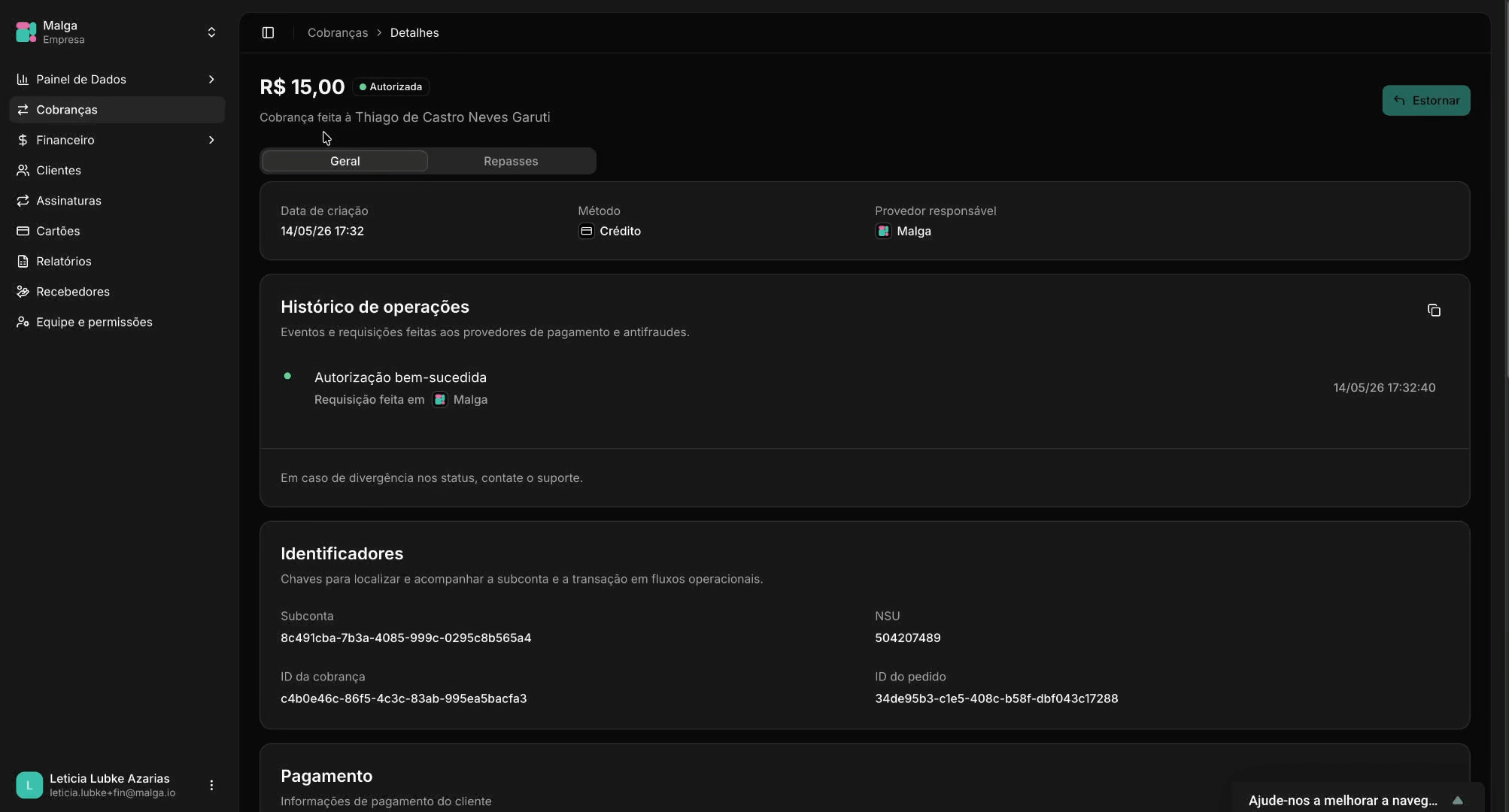Expand the feedback banner triangle arrow
This screenshot has width=1509, height=812.
1457,800
